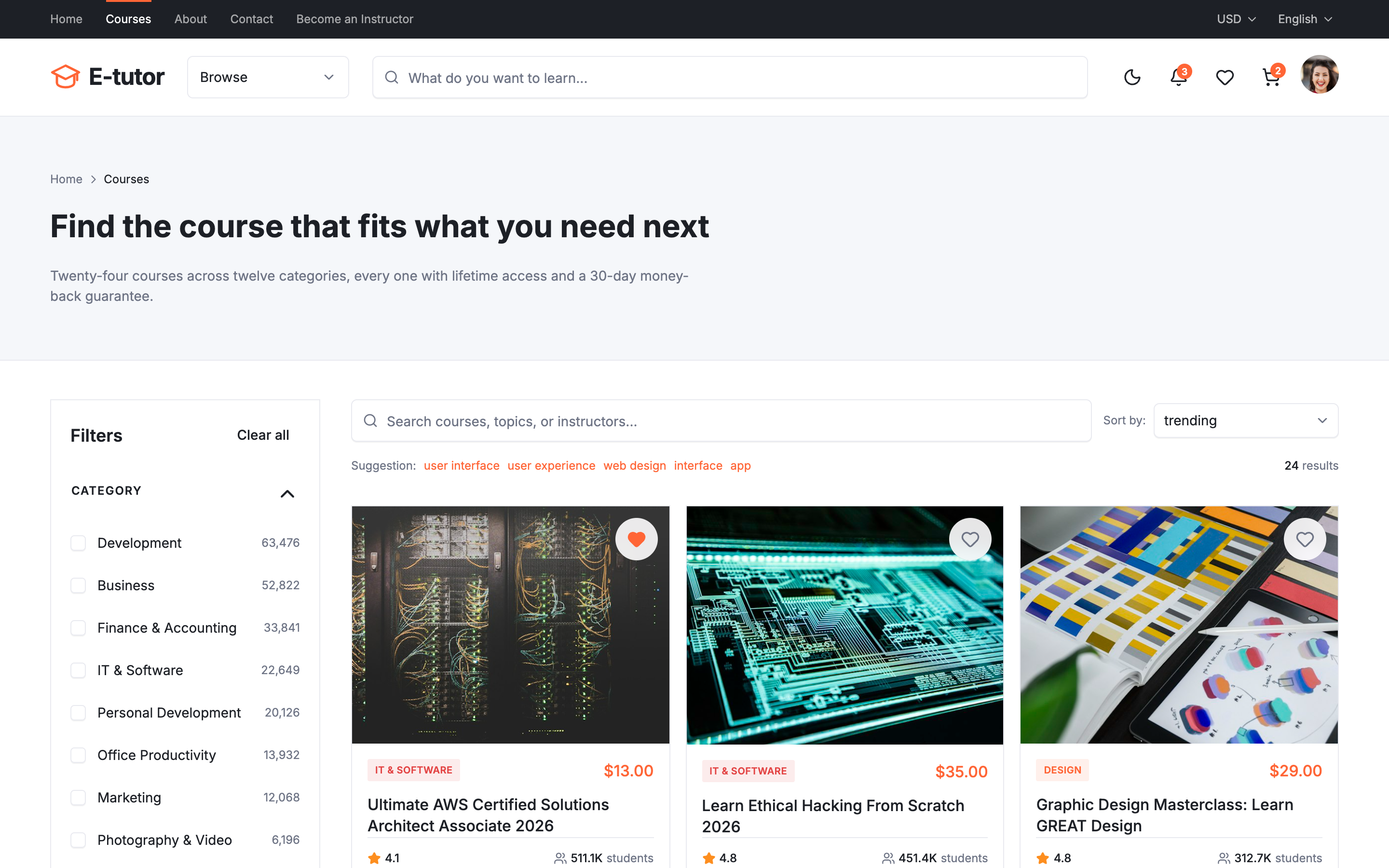Screen dimensions: 1389x868
Task: Toggle dark mode moon icon
Action: pos(1132,77)
